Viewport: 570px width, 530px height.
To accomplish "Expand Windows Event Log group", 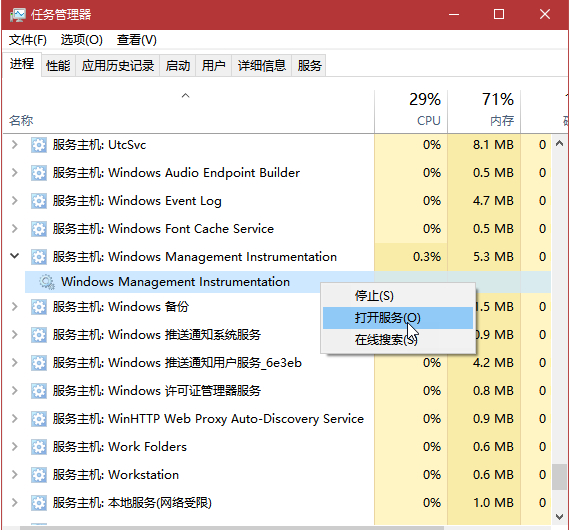I will click(15, 201).
